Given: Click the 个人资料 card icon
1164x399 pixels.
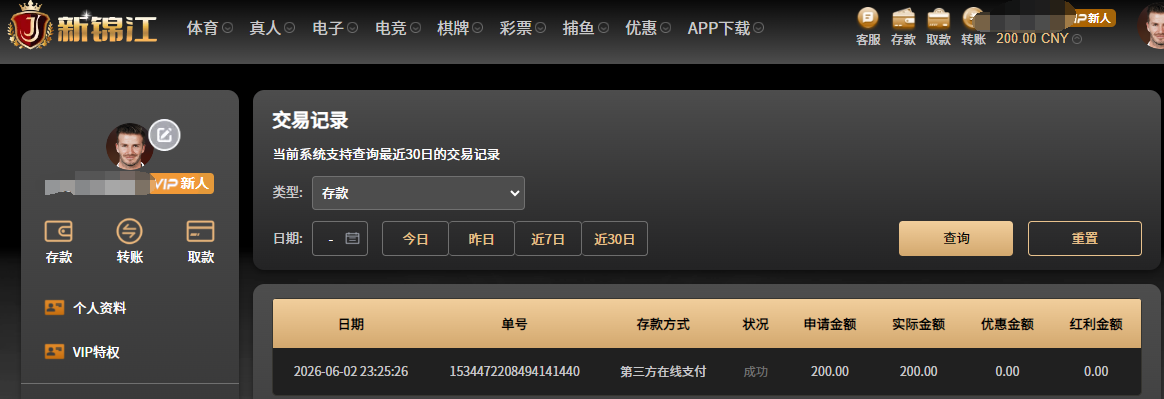Looking at the screenshot, I should pos(55,308).
